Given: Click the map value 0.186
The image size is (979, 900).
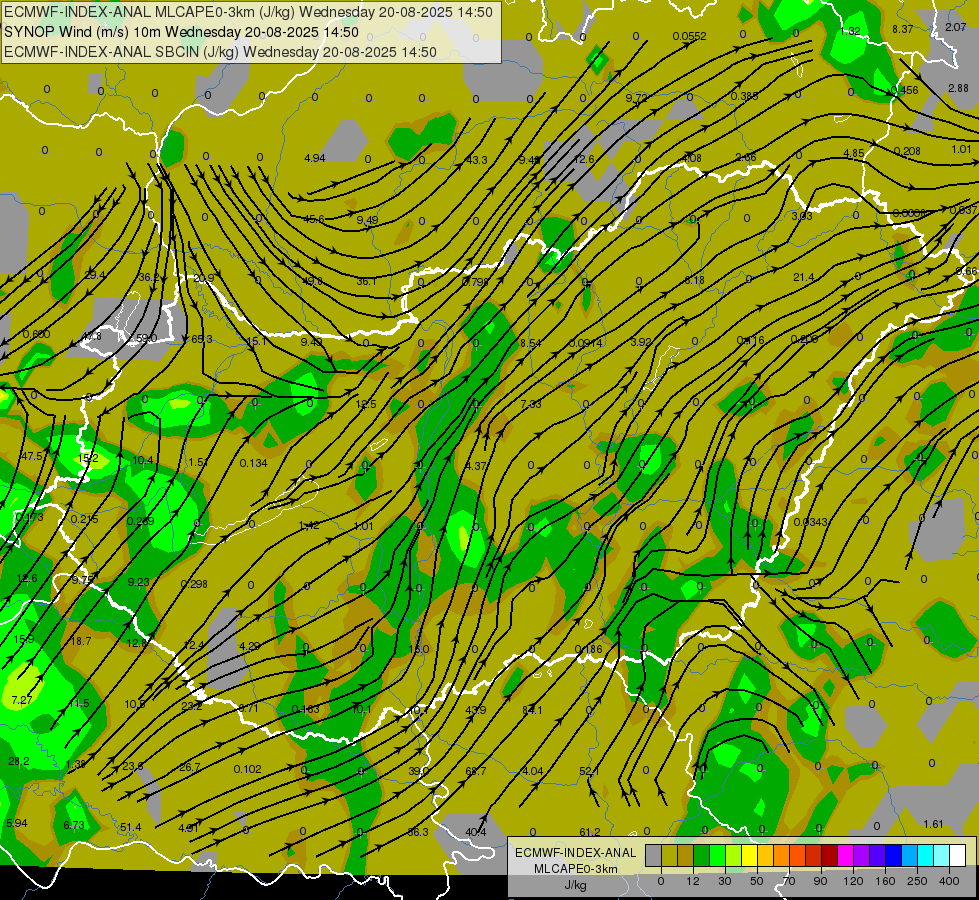Looking at the screenshot, I should pyautogui.click(x=589, y=649).
